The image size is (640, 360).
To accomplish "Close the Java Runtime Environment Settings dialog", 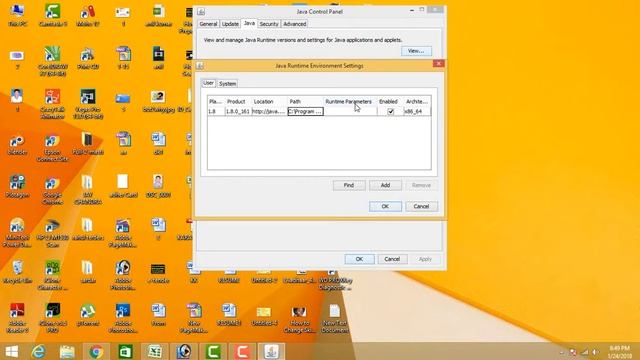I will (438, 64).
